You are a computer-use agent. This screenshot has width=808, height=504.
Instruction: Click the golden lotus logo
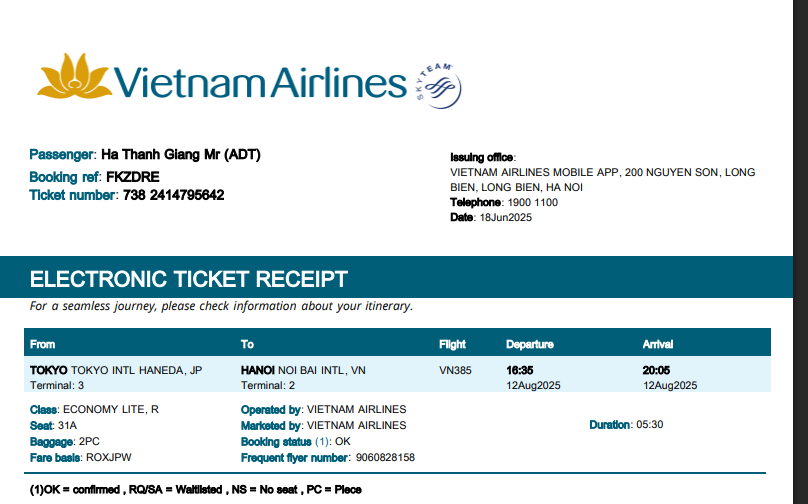click(75, 77)
